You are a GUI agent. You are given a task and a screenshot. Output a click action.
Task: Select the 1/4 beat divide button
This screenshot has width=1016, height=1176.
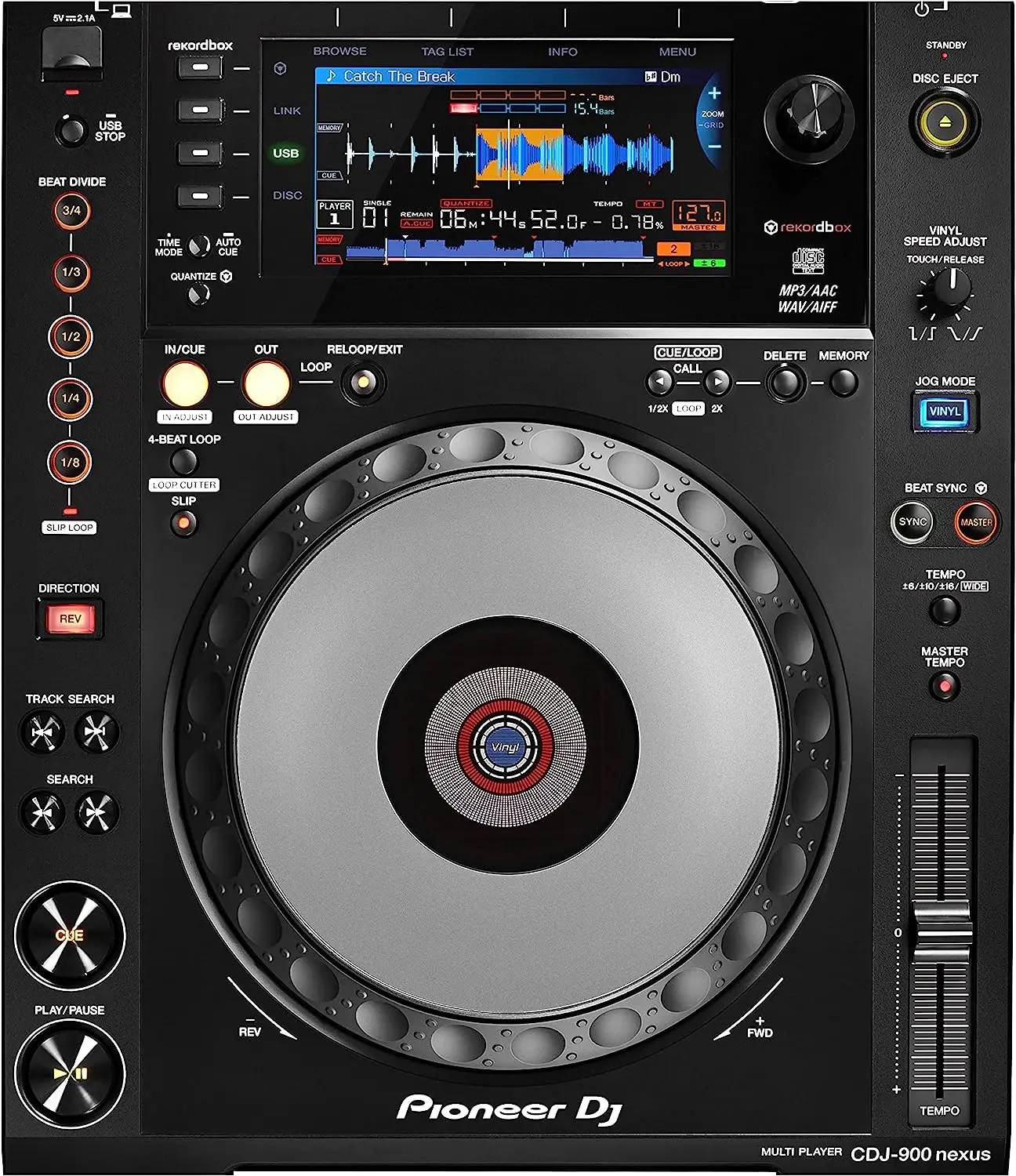[71, 398]
